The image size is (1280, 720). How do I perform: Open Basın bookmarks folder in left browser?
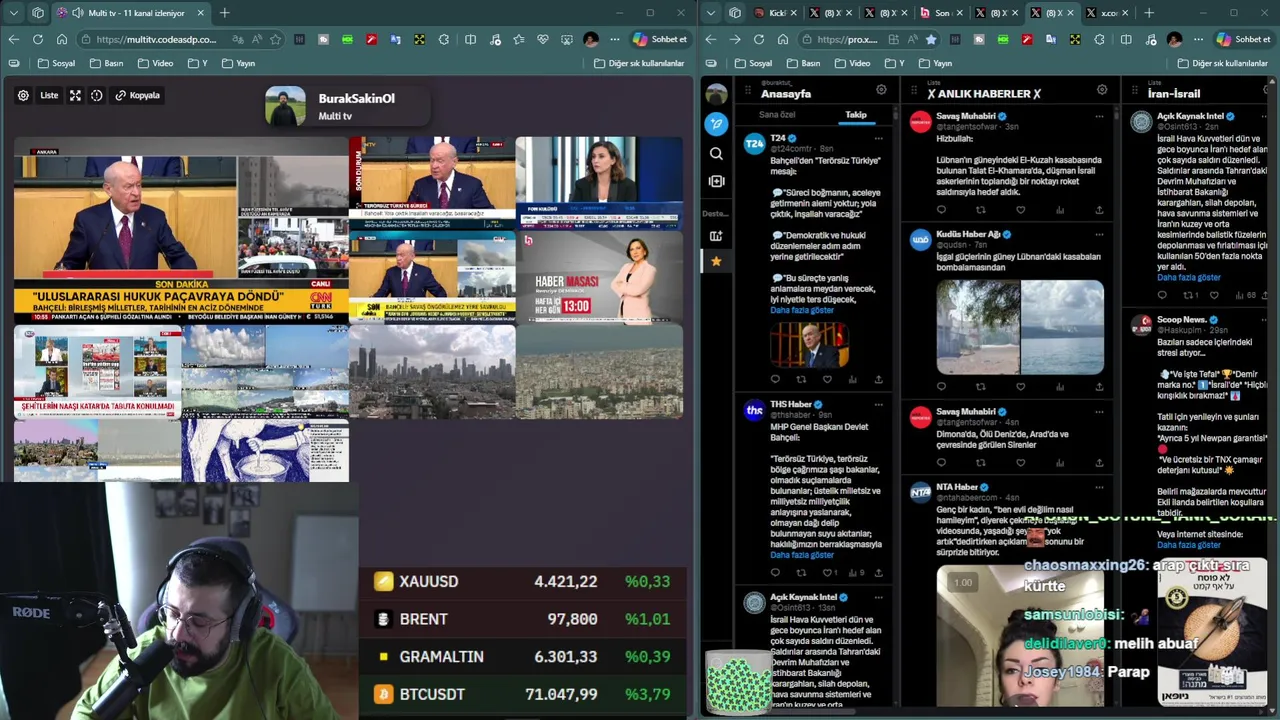tap(107, 63)
